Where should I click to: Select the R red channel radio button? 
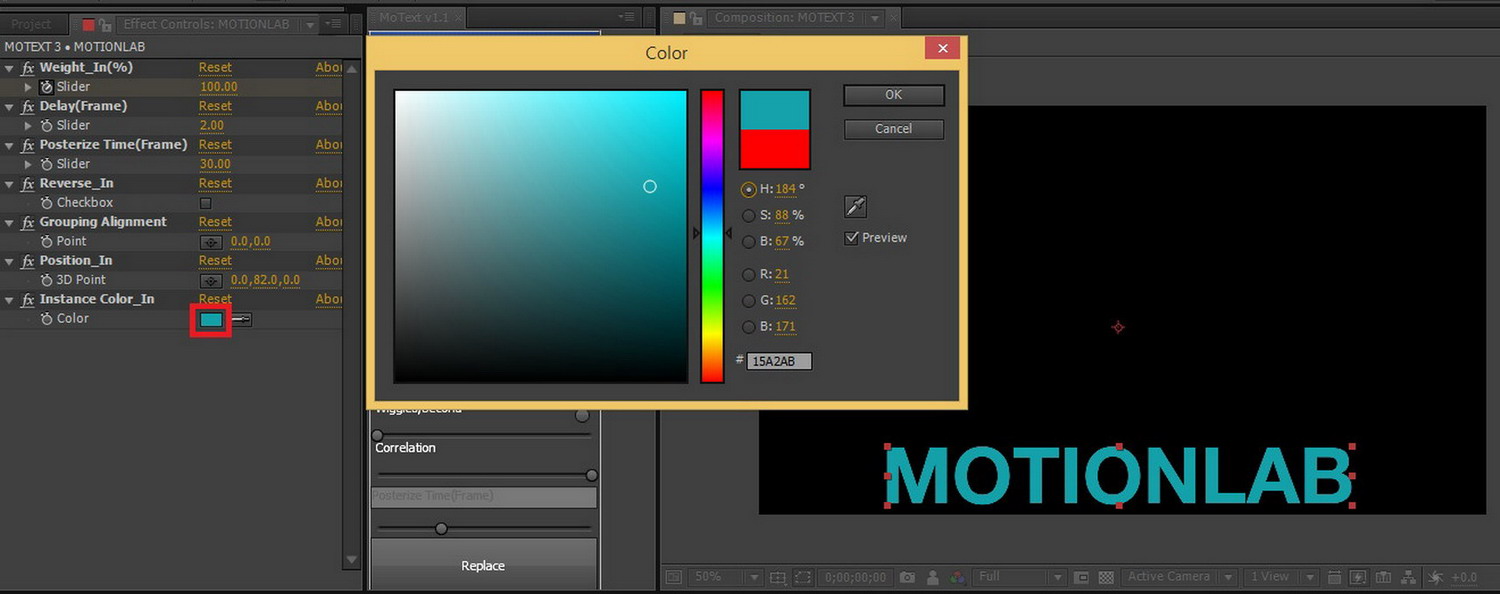point(749,274)
